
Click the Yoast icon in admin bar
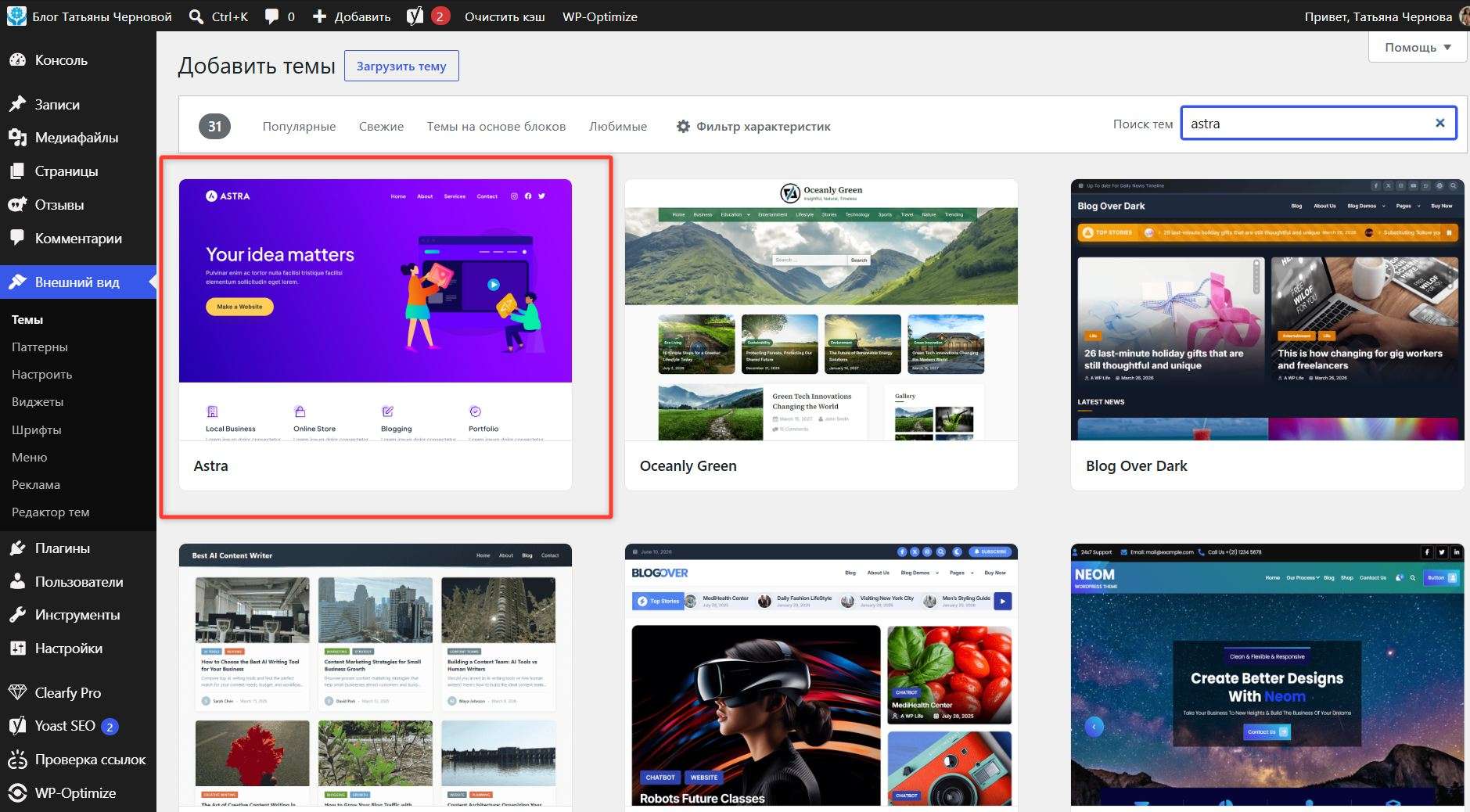(x=415, y=16)
